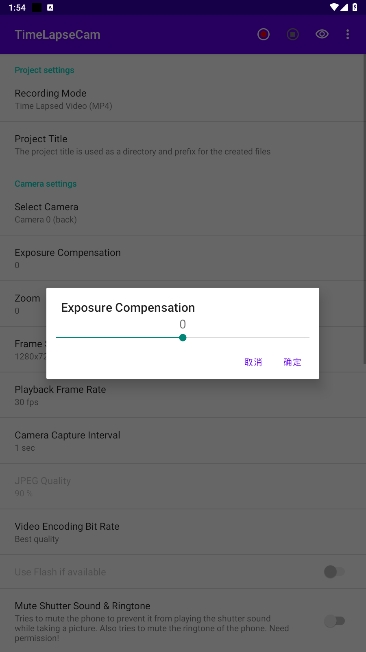Open the Project Title setting
Viewport: 366px width, 652px height.
click(182, 145)
